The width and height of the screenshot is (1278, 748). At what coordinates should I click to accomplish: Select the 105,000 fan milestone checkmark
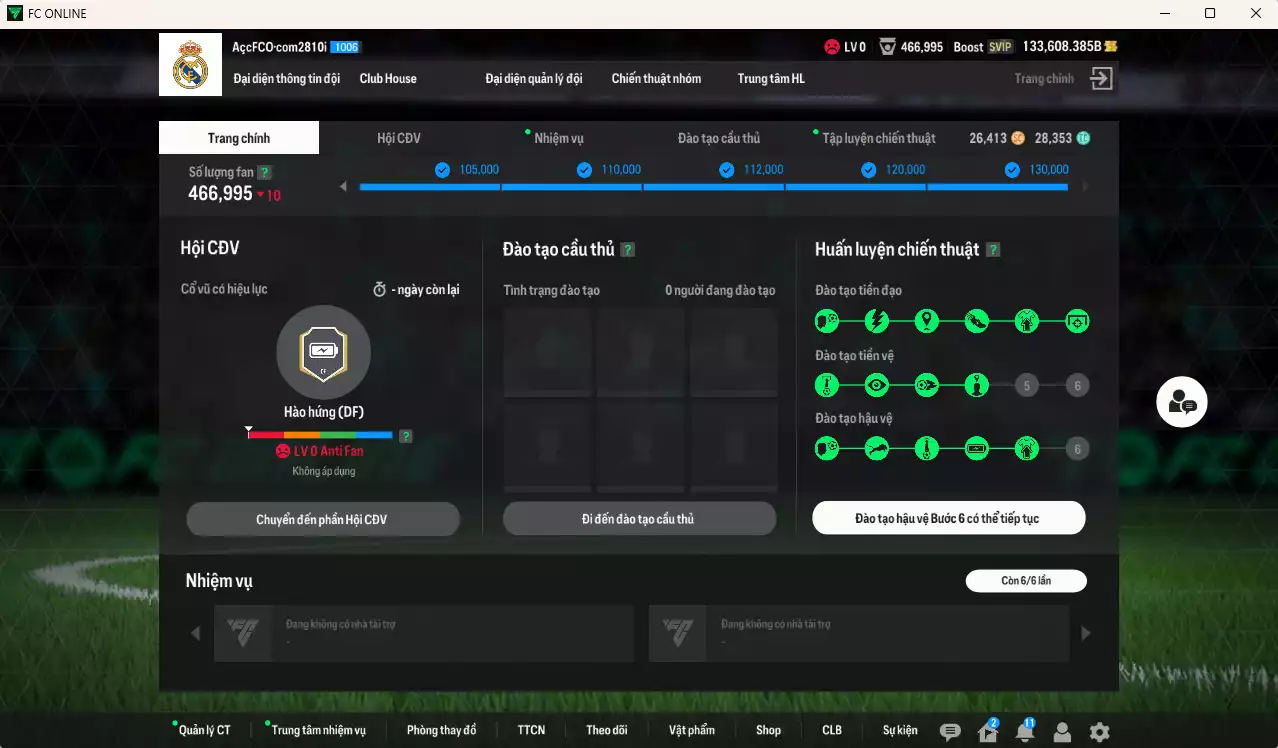click(x=442, y=170)
